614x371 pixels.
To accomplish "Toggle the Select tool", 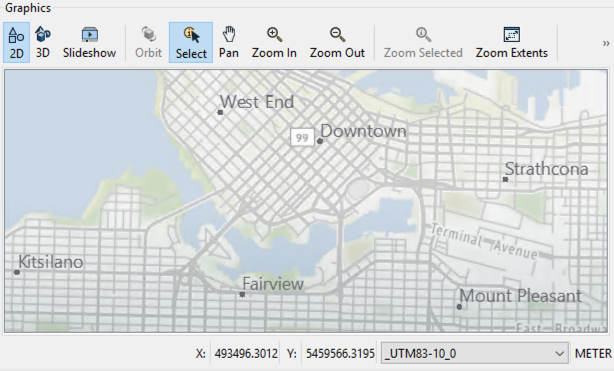I will point(191,42).
